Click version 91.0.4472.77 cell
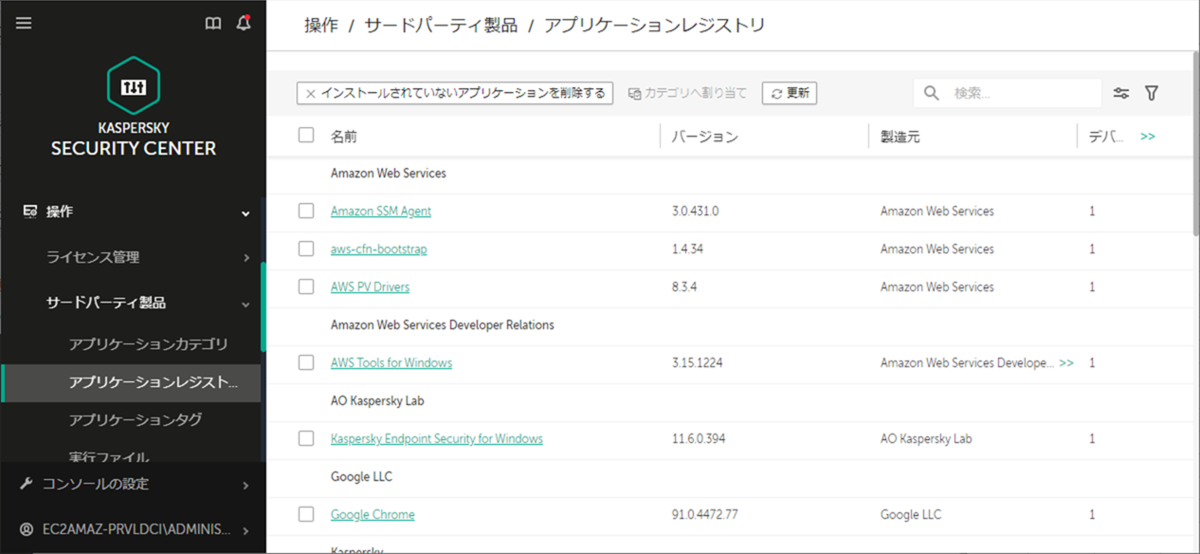 [705, 514]
